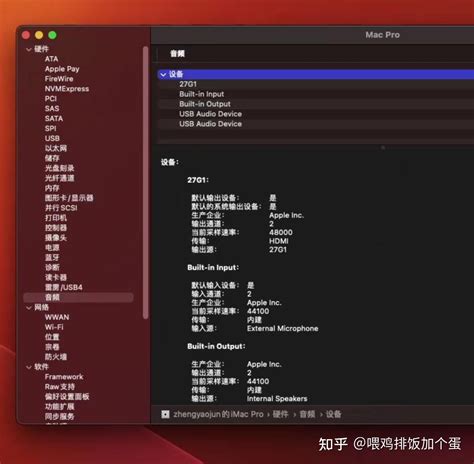This screenshot has width=474, height=464.
Task: Open 雷雳/USB4 in the sidebar
Action: tap(64, 287)
